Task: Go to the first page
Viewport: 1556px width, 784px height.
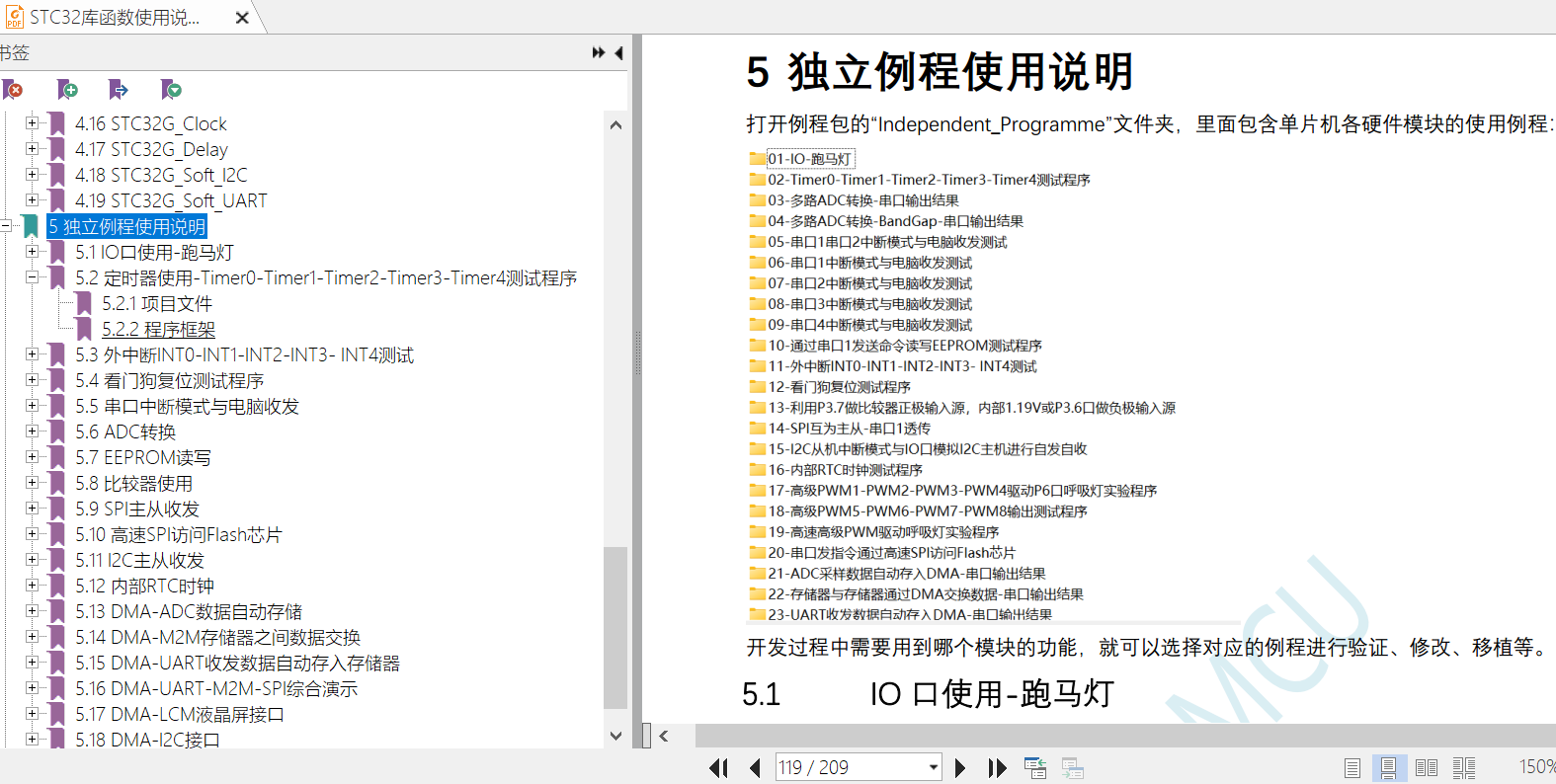Action: [718, 767]
